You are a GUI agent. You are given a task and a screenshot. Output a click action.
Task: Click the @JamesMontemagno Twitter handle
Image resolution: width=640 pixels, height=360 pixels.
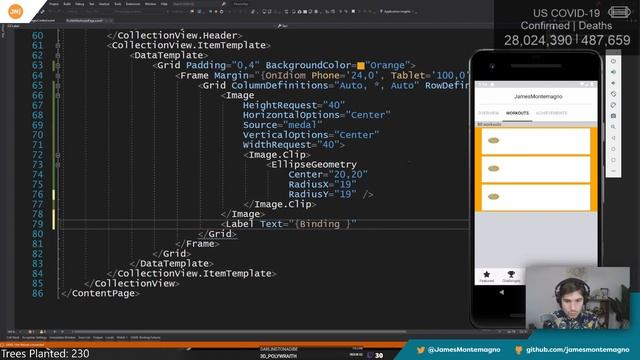point(464,350)
